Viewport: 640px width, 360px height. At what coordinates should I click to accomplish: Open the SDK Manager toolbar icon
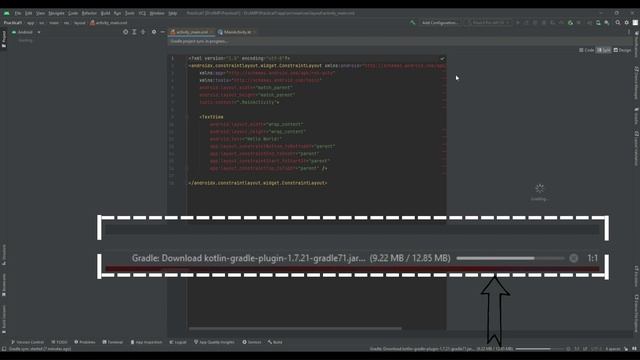607,23
